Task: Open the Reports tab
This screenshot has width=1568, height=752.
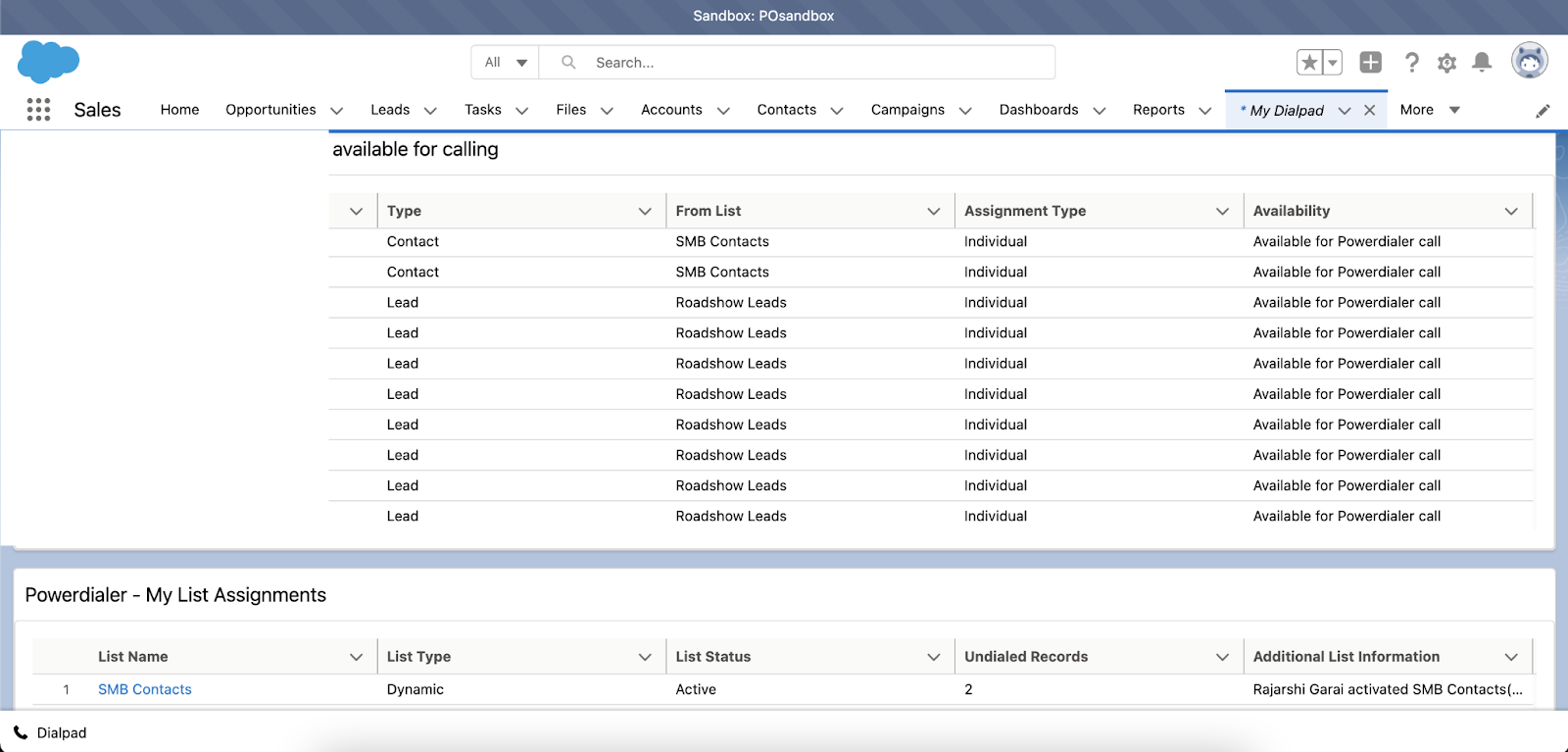Action: click(x=1158, y=110)
